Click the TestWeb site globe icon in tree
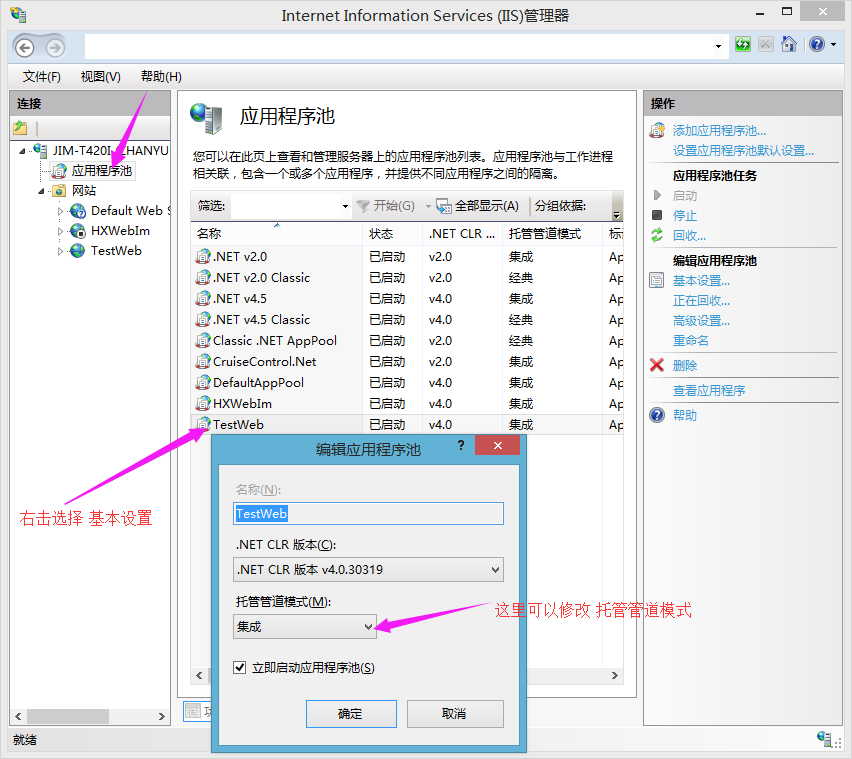The width and height of the screenshot is (852, 759). [x=78, y=251]
